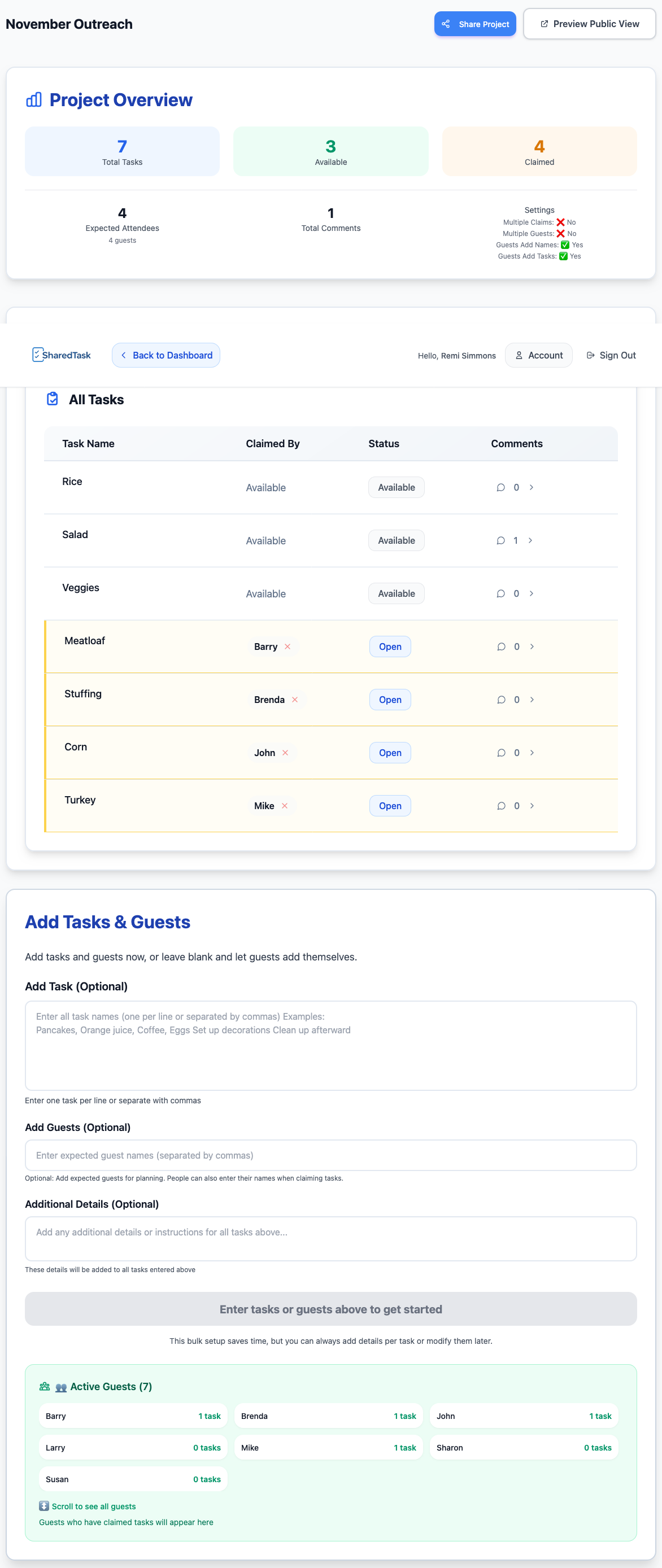The image size is (662, 1568).
Task: Click the SharedTask logo icon
Action: point(38,354)
